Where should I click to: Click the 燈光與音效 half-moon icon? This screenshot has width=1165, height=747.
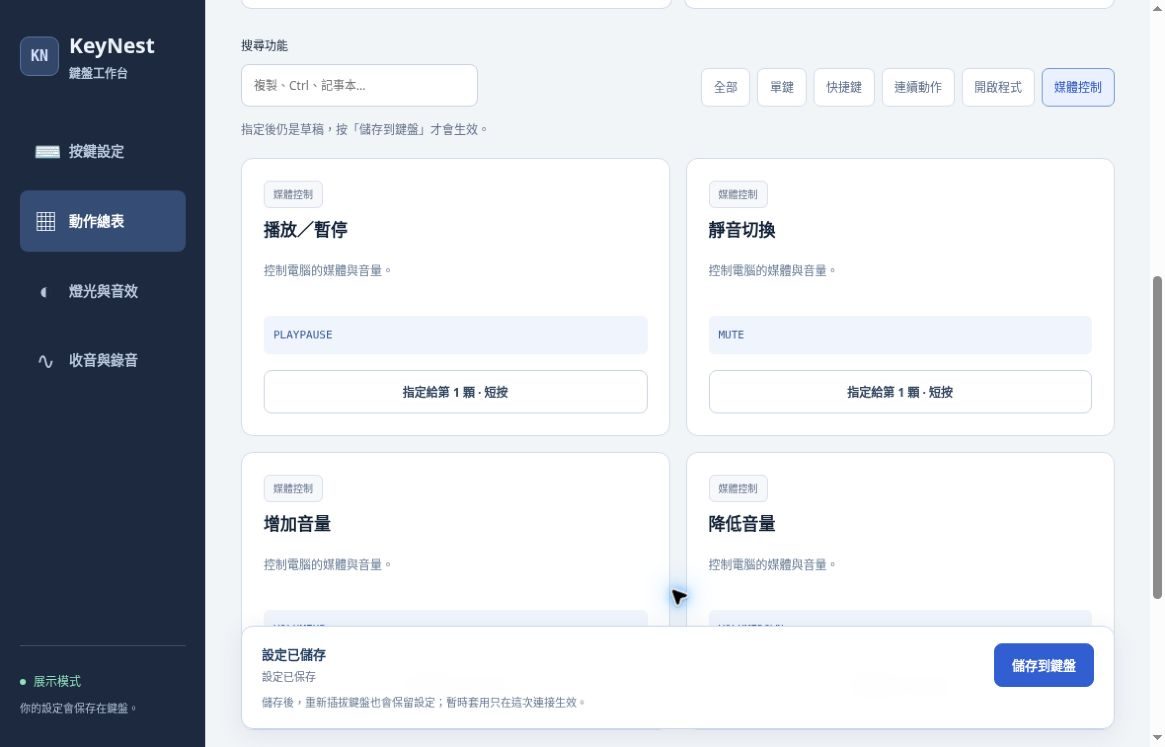44,291
